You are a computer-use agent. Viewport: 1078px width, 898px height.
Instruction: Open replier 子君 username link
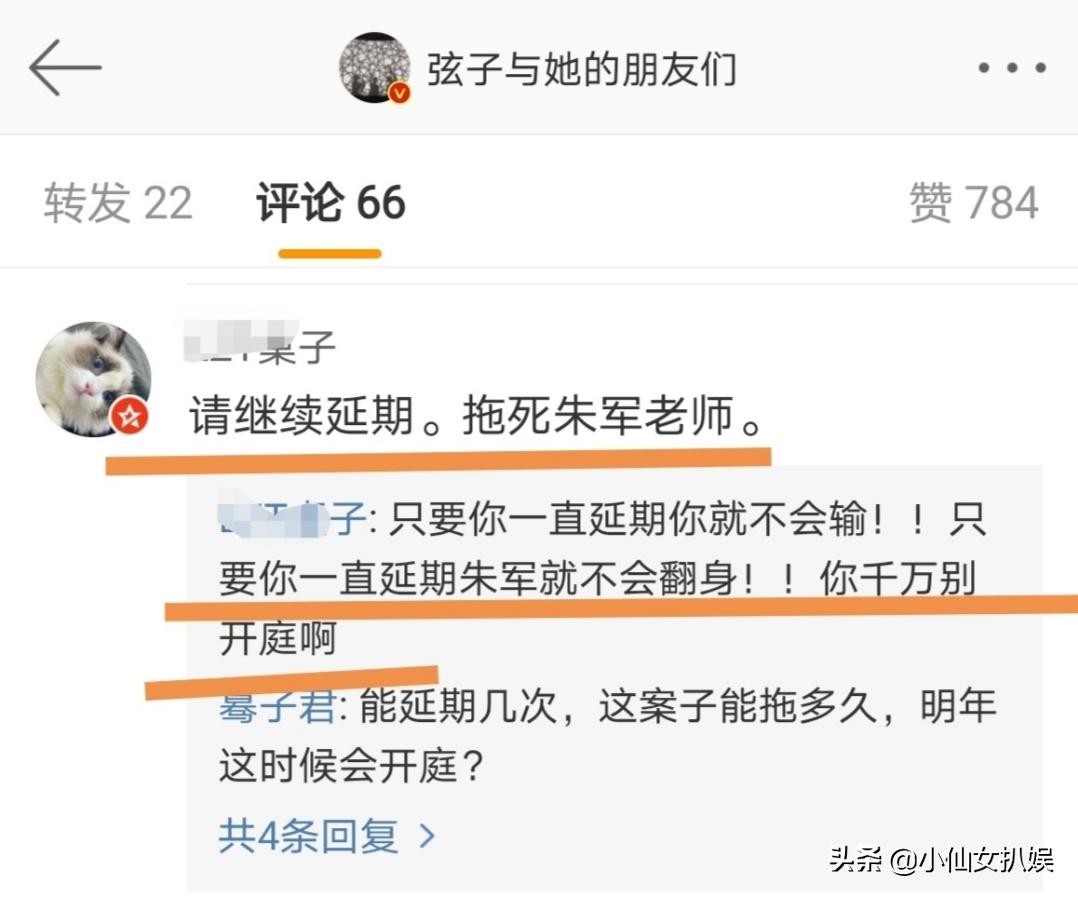point(277,707)
